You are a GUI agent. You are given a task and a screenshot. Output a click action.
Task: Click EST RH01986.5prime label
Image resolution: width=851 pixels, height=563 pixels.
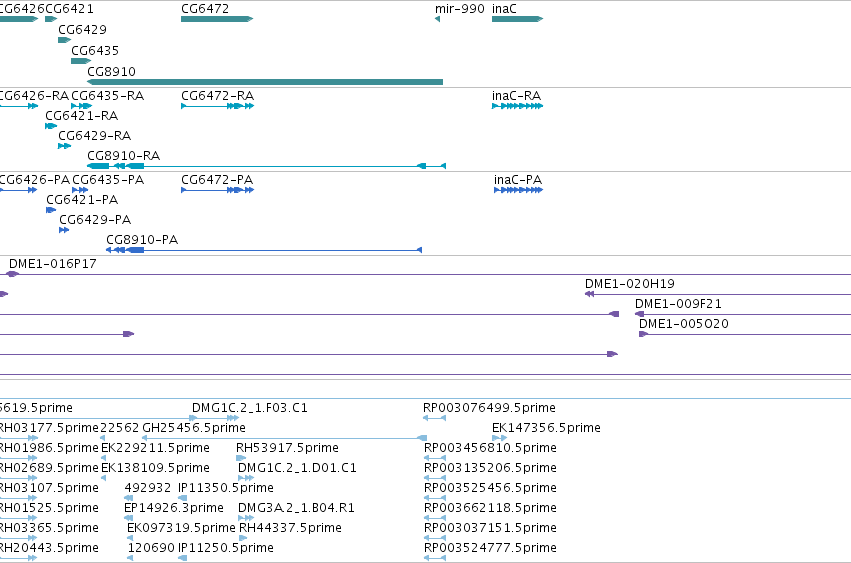click(49, 448)
